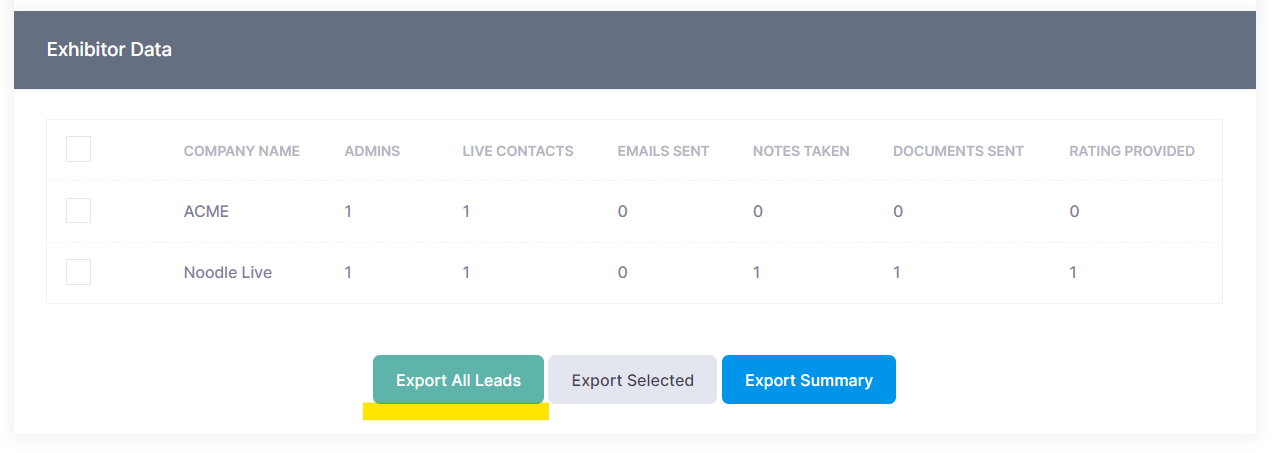
Task: Click the blue Export Summary button
Action: pos(808,380)
